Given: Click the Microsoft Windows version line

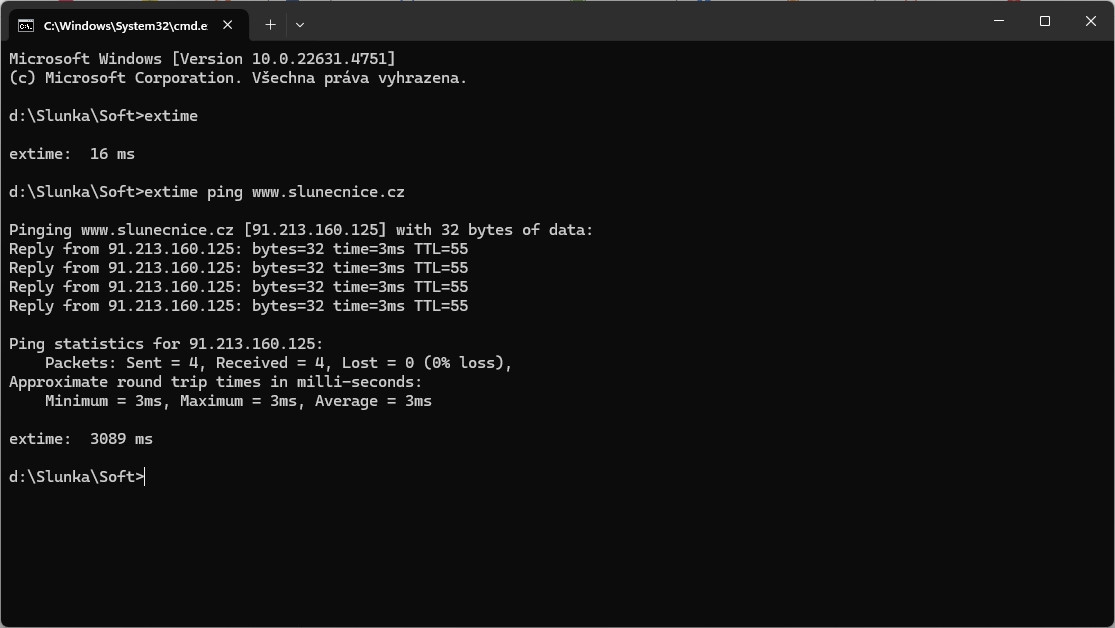Looking at the screenshot, I should pyautogui.click(x=202, y=59).
